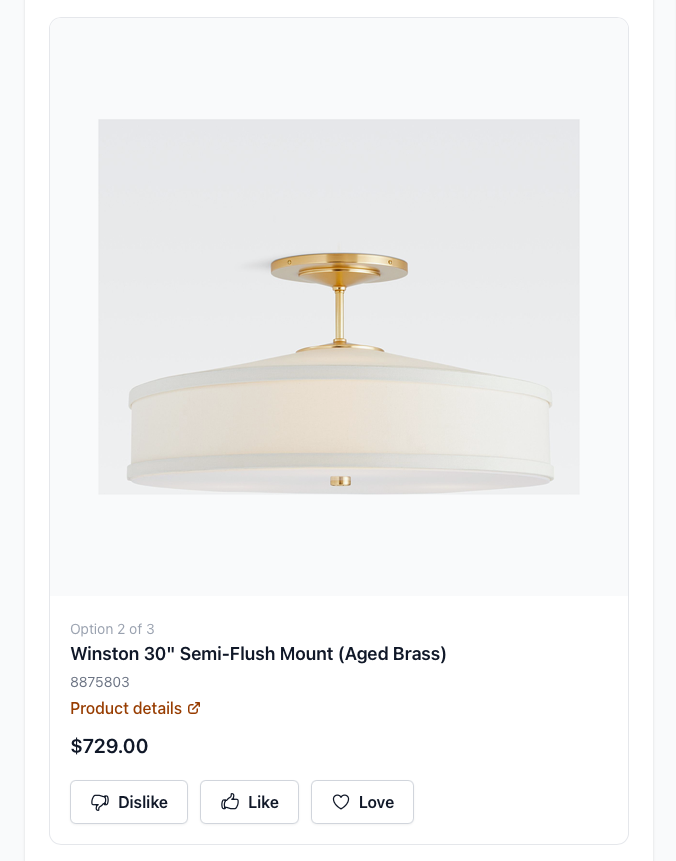676x861 pixels.
Task: Click the brass ceiling canopy in photo
Action: click(339, 269)
